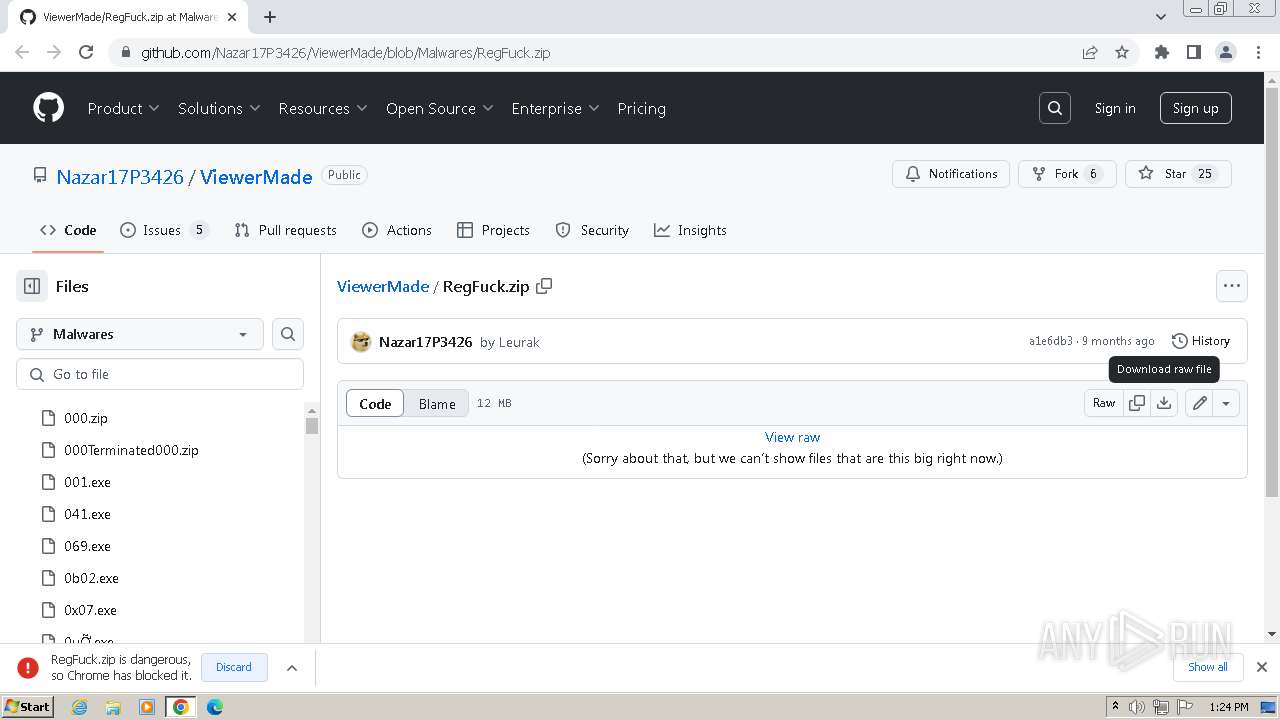The height and width of the screenshot is (720, 1280).
Task: Click View raw link
Action: pos(792,437)
